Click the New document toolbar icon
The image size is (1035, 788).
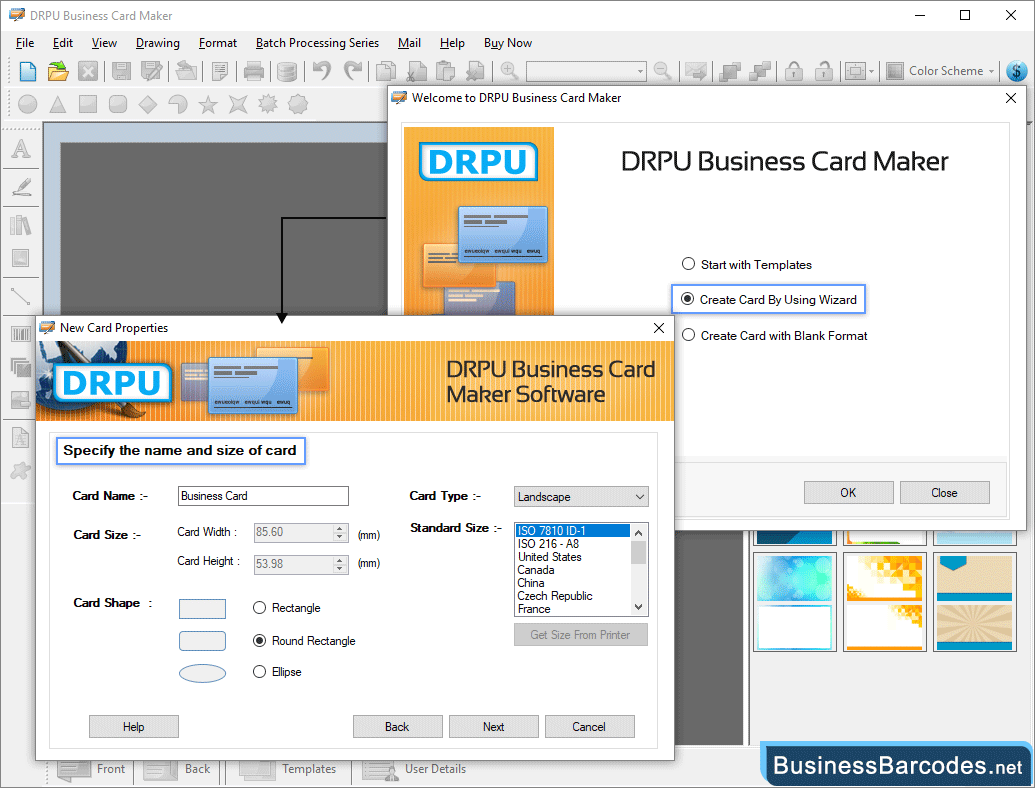click(x=28, y=71)
